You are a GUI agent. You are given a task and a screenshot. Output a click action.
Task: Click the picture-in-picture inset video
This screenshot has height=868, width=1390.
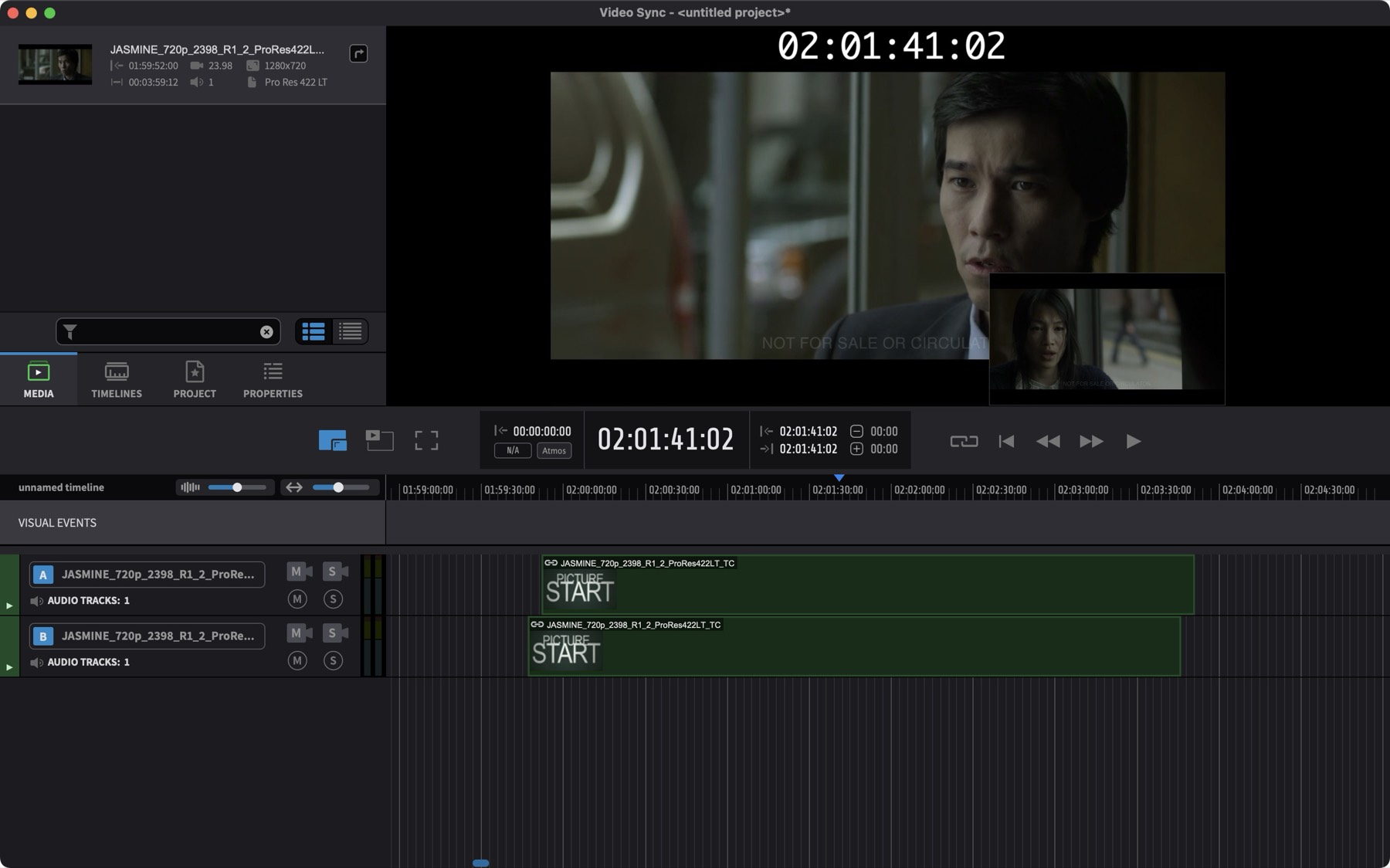(1107, 338)
